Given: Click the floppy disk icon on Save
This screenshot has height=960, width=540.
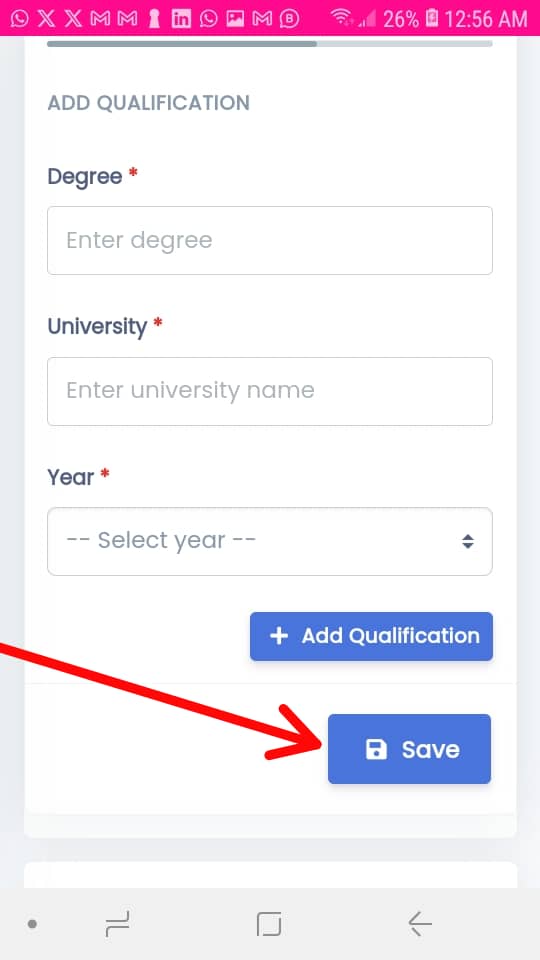Looking at the screenshot, I should point(376,749).
